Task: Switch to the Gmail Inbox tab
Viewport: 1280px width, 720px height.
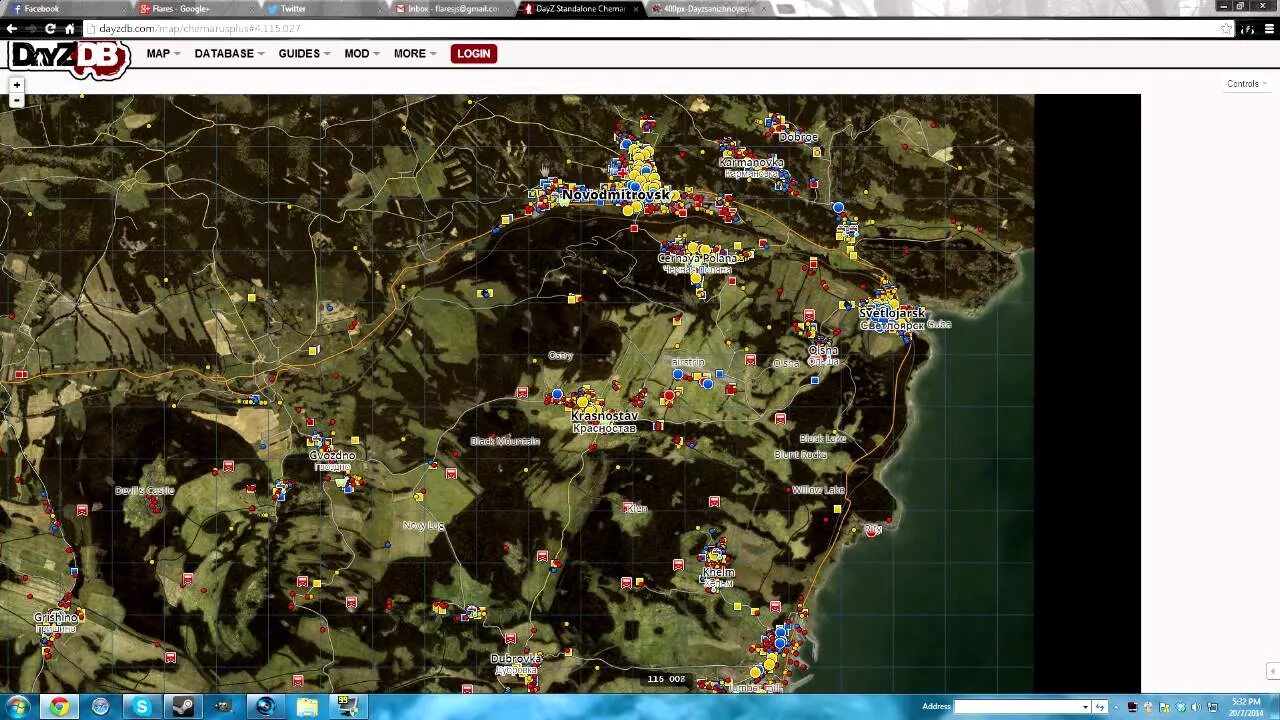Action: tap(453, 9)
